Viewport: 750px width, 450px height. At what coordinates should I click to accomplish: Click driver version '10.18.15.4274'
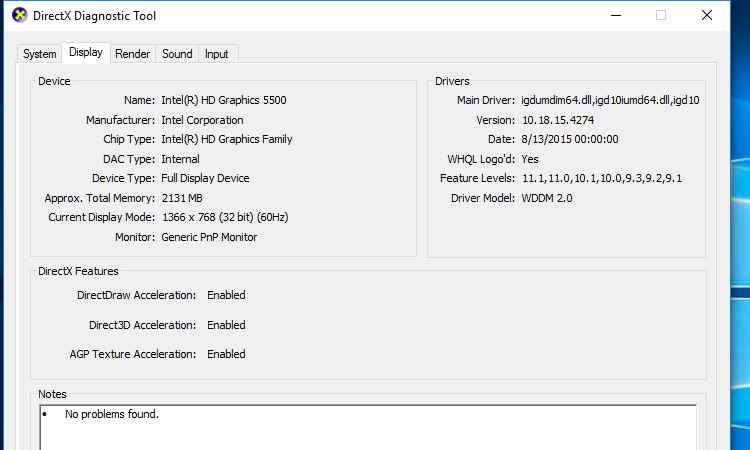point(558,120)
